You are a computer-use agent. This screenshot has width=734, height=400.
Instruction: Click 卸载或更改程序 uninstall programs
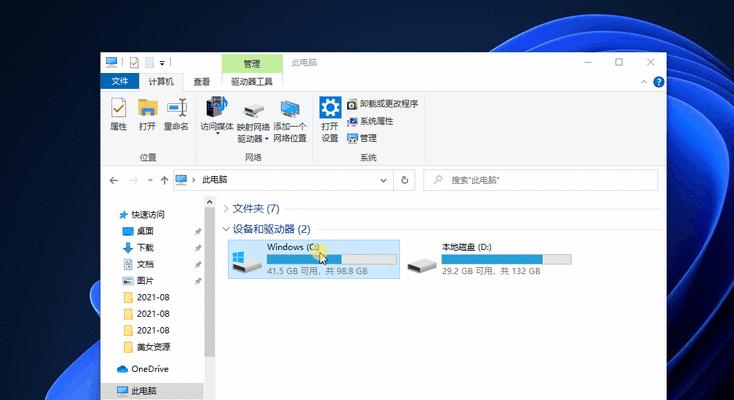[x=383, y=104]
